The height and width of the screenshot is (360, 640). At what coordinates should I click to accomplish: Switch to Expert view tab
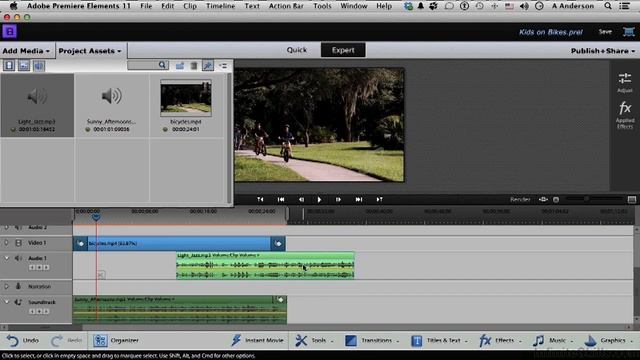coord(343,50)
